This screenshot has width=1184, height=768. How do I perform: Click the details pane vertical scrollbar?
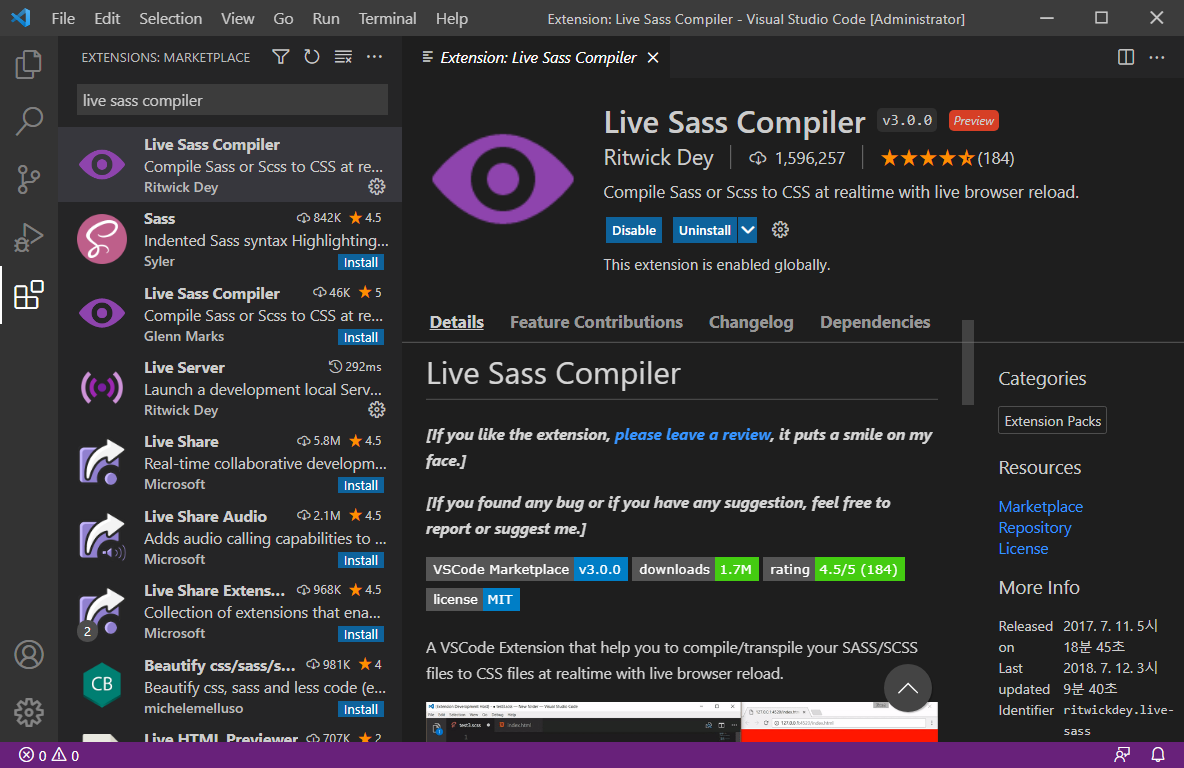pyautogui.click(x=967, y=362)
